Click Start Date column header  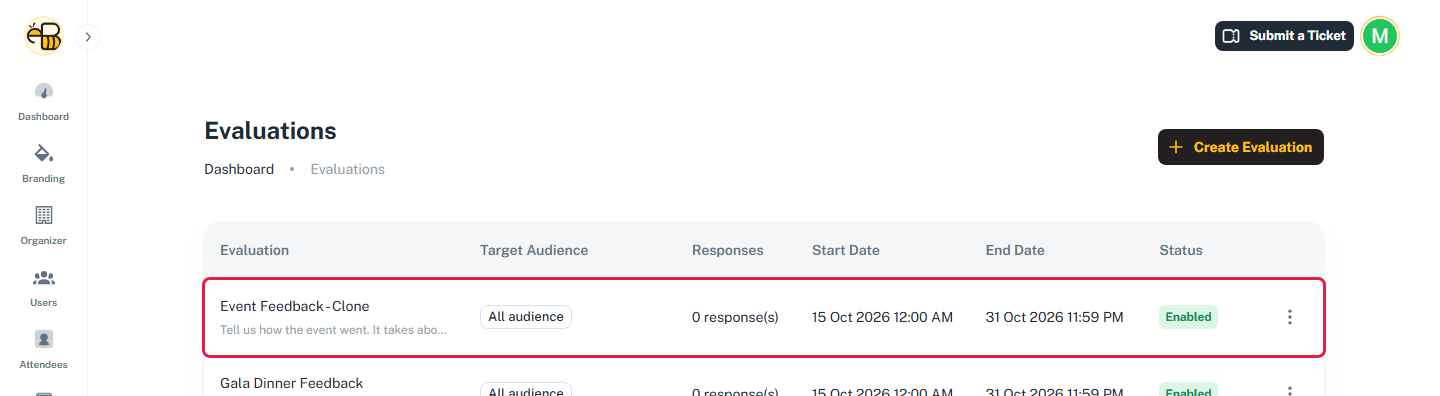click(846, 250)
